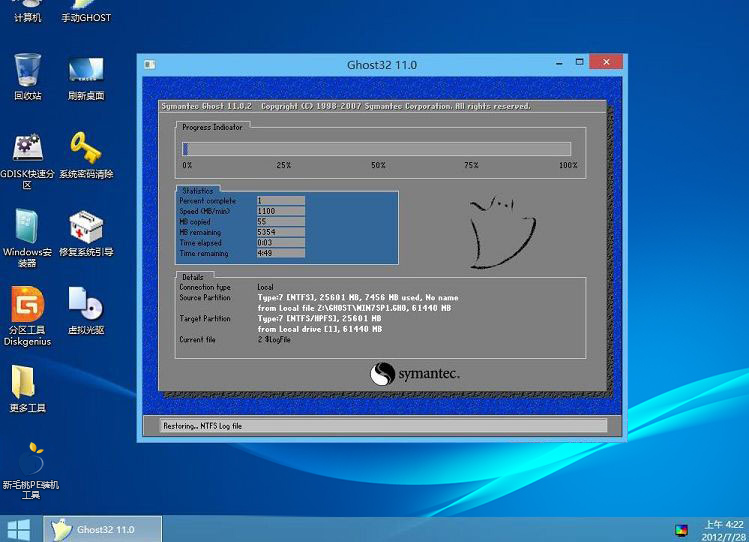
Task: Click the Time remaining value 4:49
Action: 280,253
